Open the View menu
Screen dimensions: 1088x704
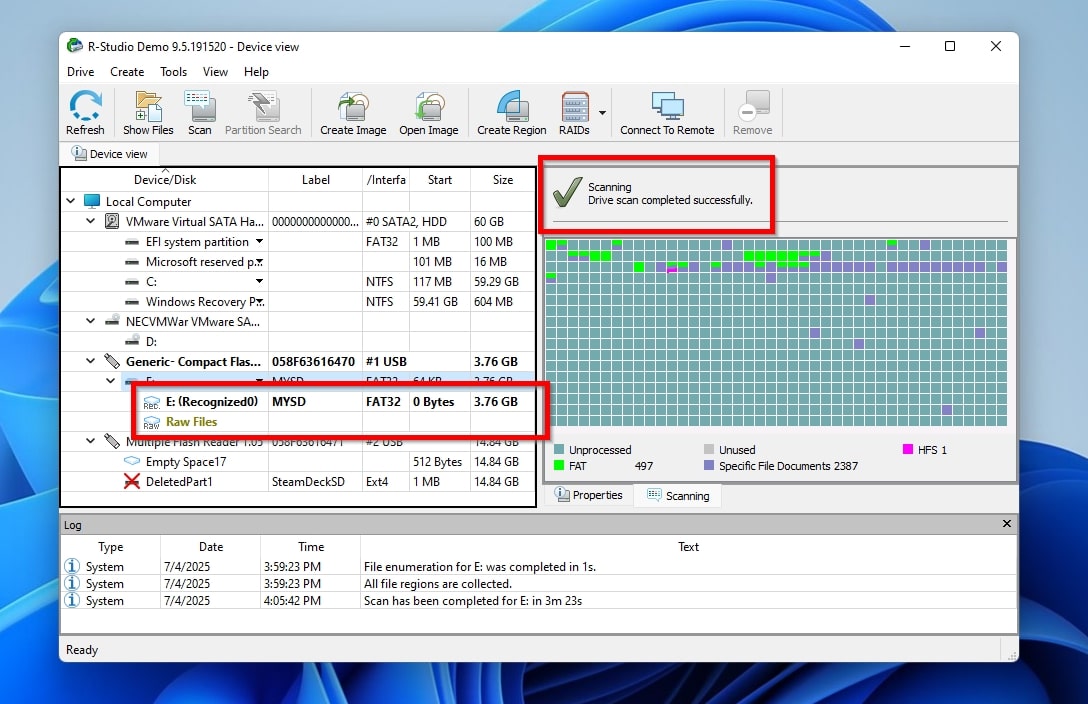click(215, 71)
